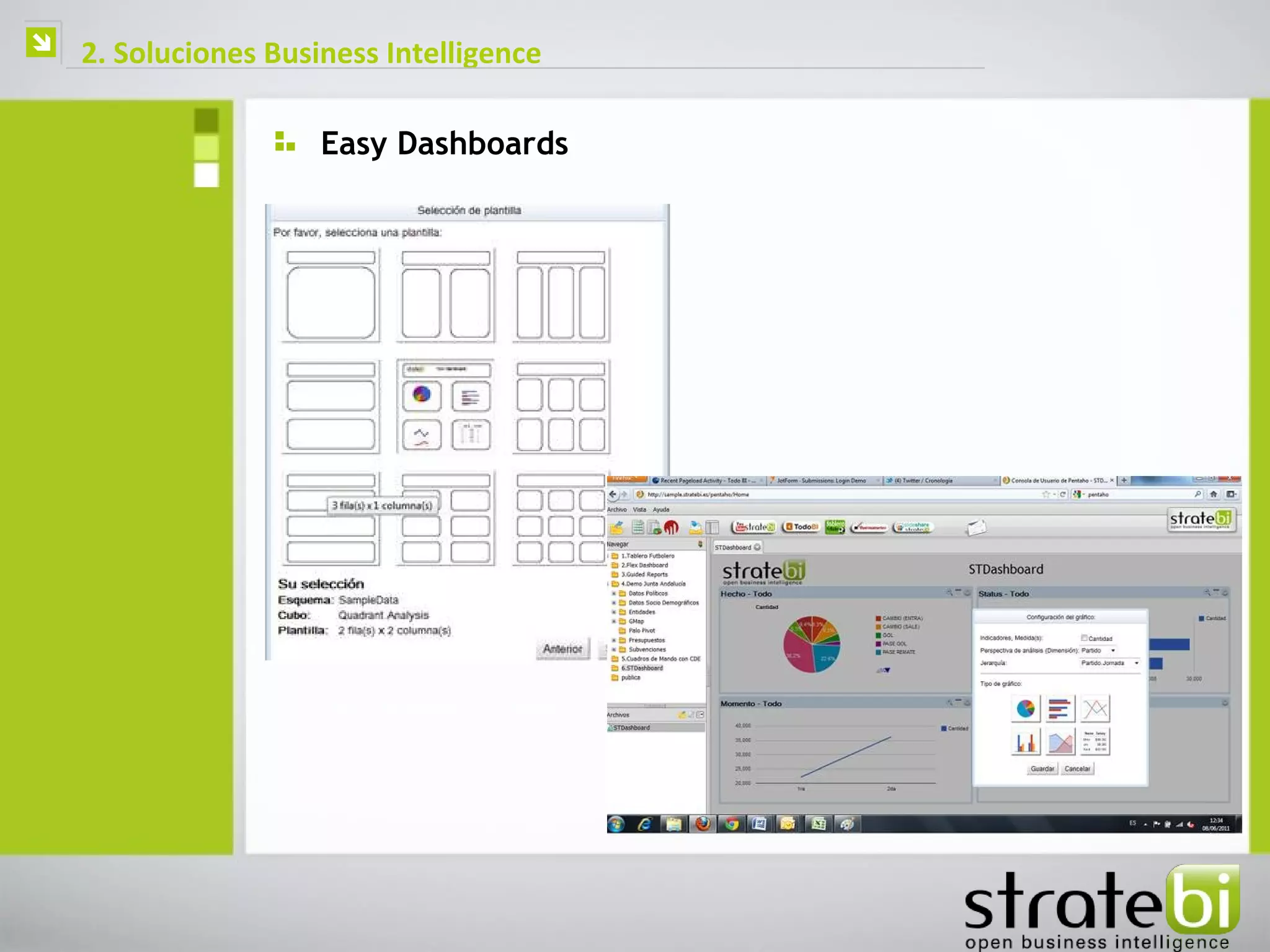The height and width of the screenshot is (952, 1270).
Task: Open a new browser tab with plus
Action: pyautogui.click(x=1124, y=480)
